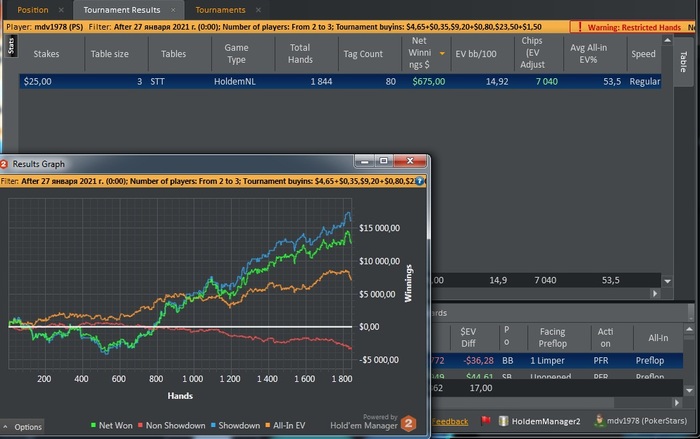Click the Results Graph filter bar
Image resolution: width=700 pixels, height=439 pixels.
point(213,181)
